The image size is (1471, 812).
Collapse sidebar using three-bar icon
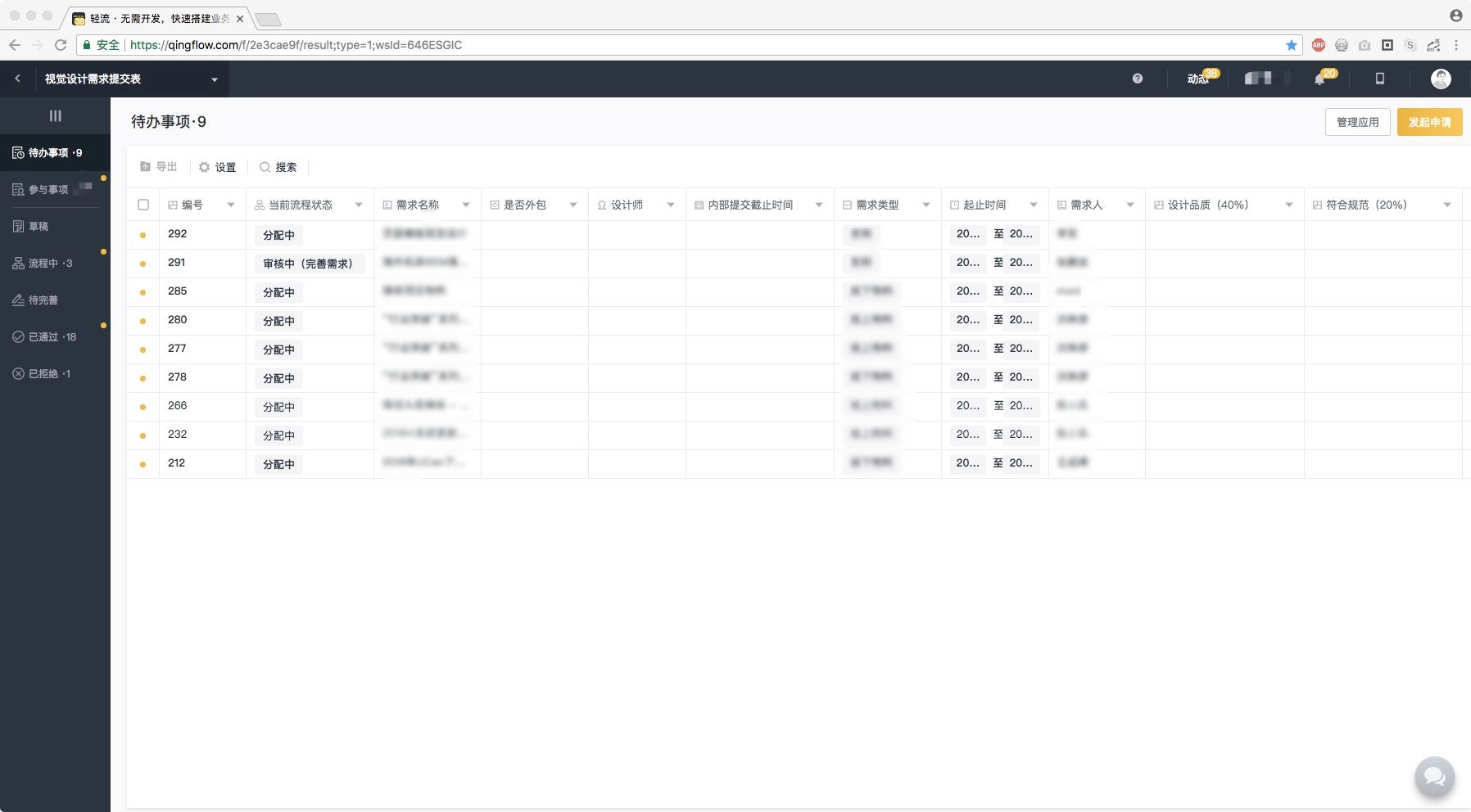pos(55,115)
